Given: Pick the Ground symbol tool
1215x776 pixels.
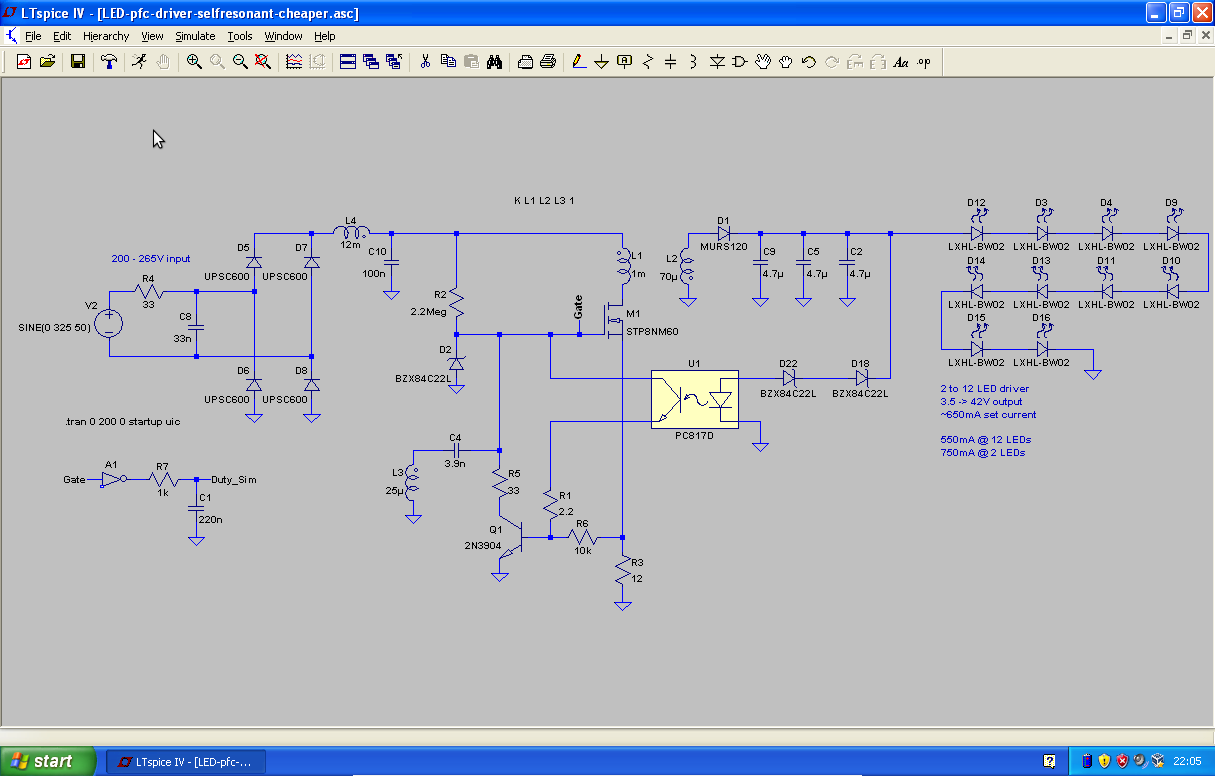Looking at the screenshot, I should click(601, 62).
